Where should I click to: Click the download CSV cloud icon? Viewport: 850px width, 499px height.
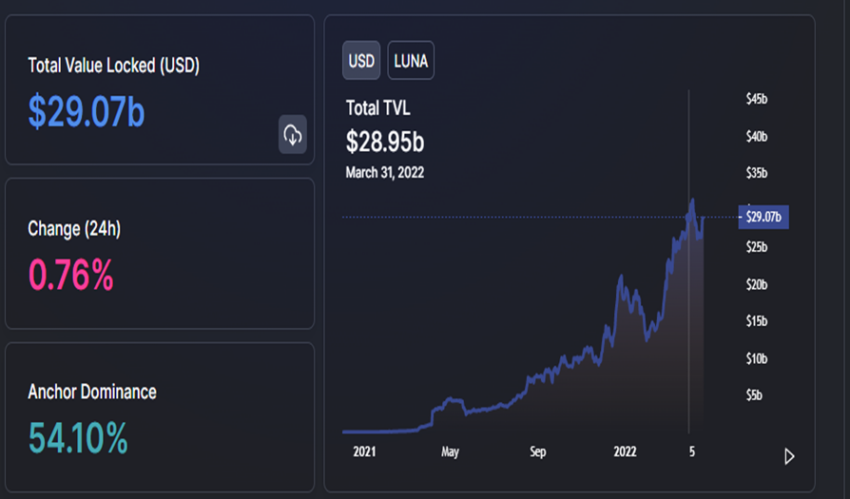pos(293,134)
